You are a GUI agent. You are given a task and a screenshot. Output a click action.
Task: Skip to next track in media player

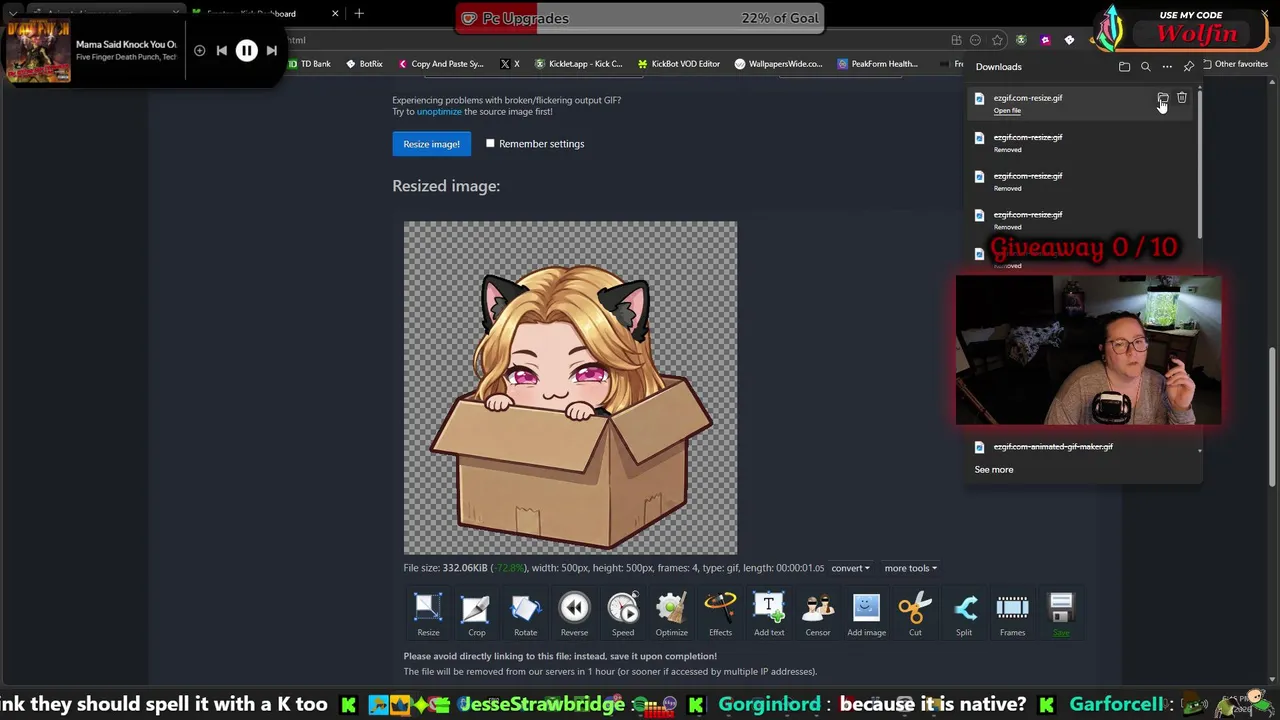271,51
